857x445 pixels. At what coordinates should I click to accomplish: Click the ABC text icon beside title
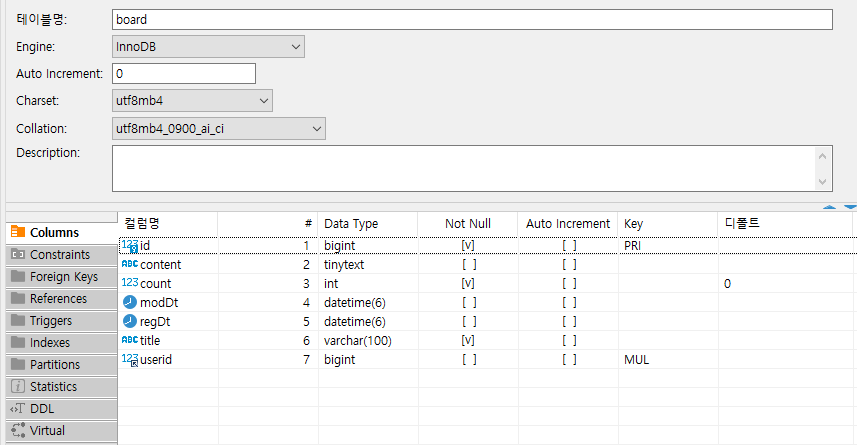pos(130,340)
